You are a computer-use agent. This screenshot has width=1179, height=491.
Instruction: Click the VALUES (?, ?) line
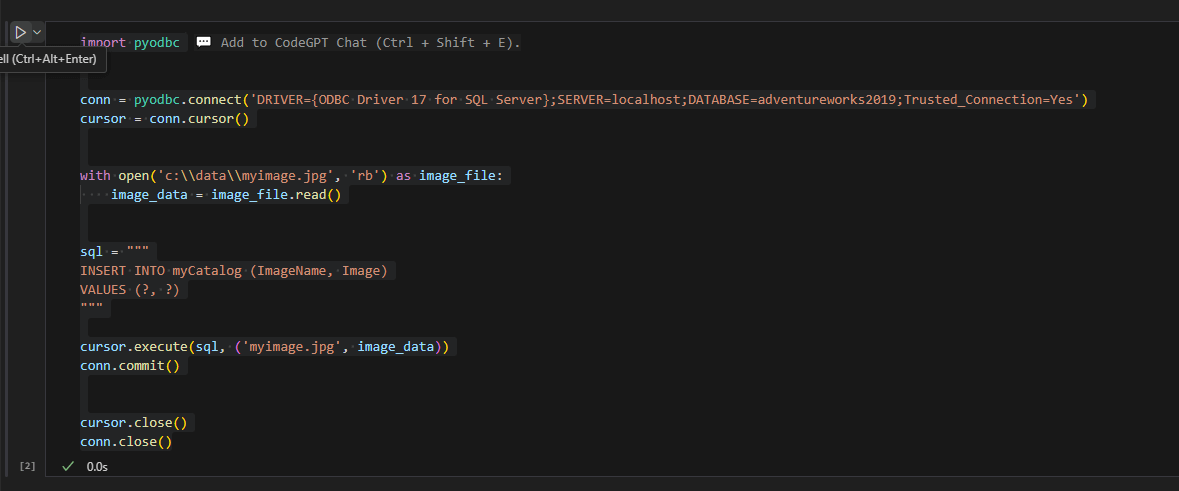tap(134, 289)
